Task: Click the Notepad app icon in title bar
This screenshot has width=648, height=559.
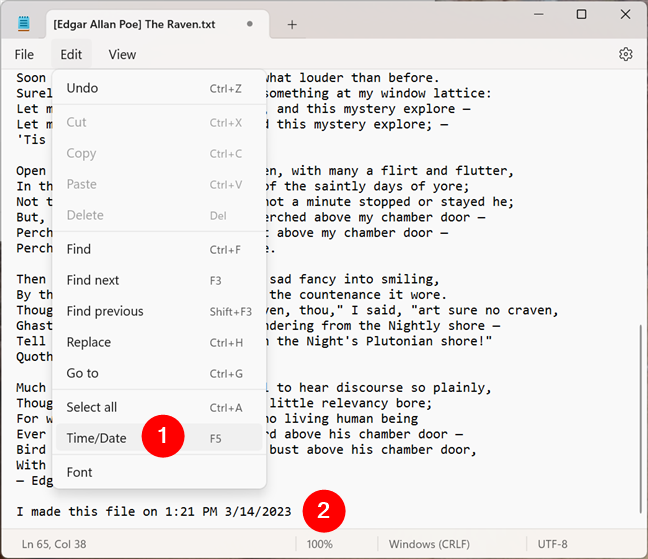Action: click(x=24, y=24)
